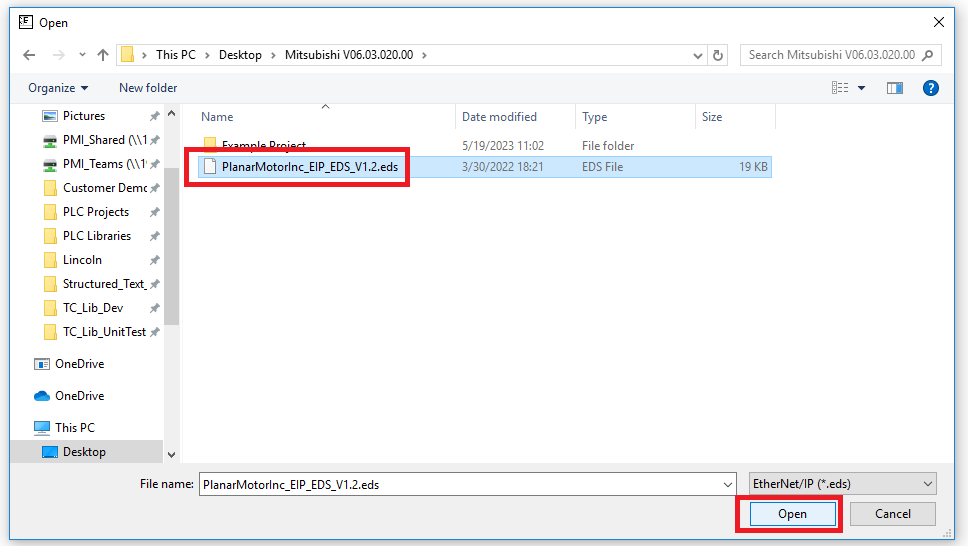Open the File name history dropdown arrow
The height and width of the screenshot is (546, 968).
(x=727, y=484)
